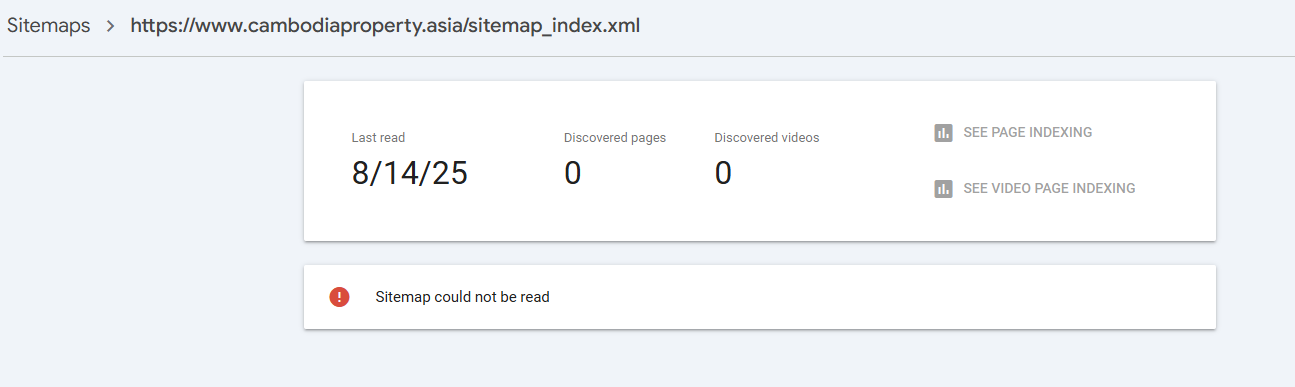The width and height of the screenshot is (1295, 387).
Task: Go back to Sitemaps breadcrumb
Action: 48,25
